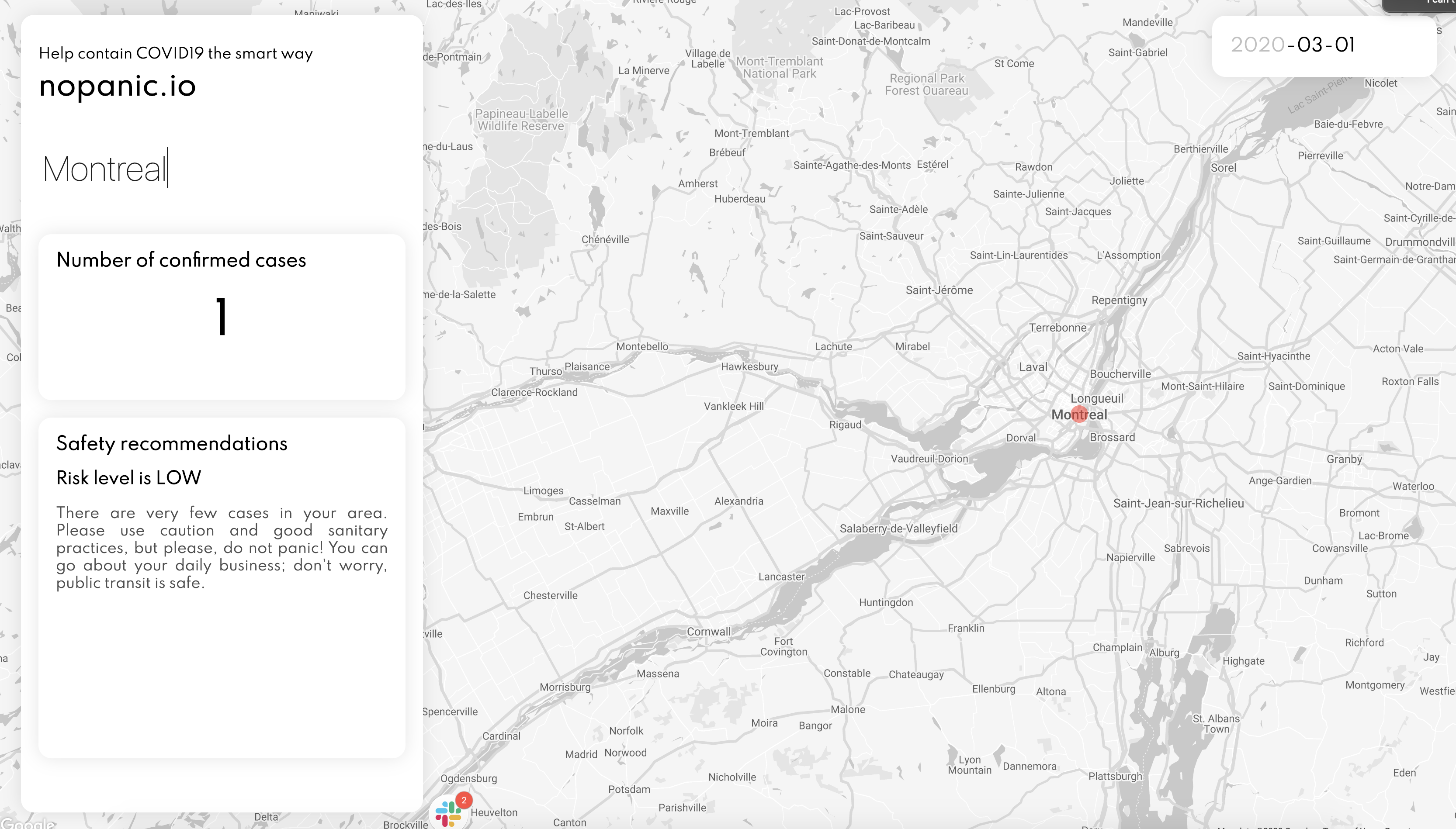The height and width of the screenshot is (829, 1456).
Task: Select the month 03 in the date field
Action: [x=1310, y=45]
